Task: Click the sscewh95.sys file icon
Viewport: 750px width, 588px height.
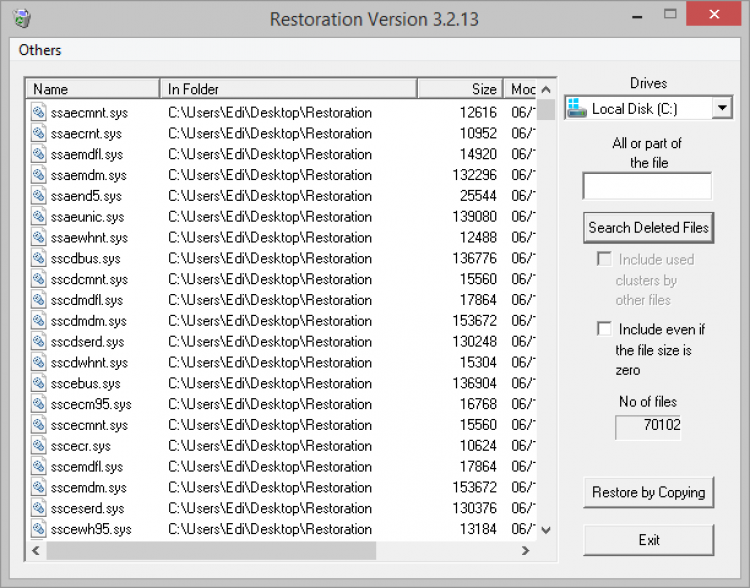Action: click(x=39, y=529)
